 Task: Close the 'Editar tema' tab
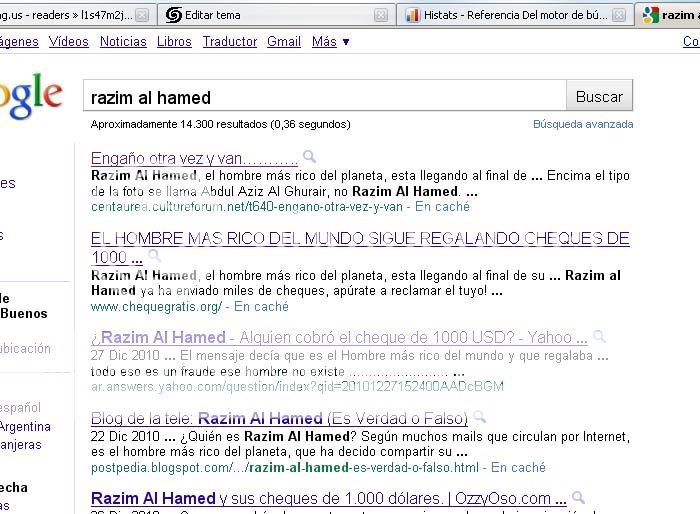[x=380, y=15]
